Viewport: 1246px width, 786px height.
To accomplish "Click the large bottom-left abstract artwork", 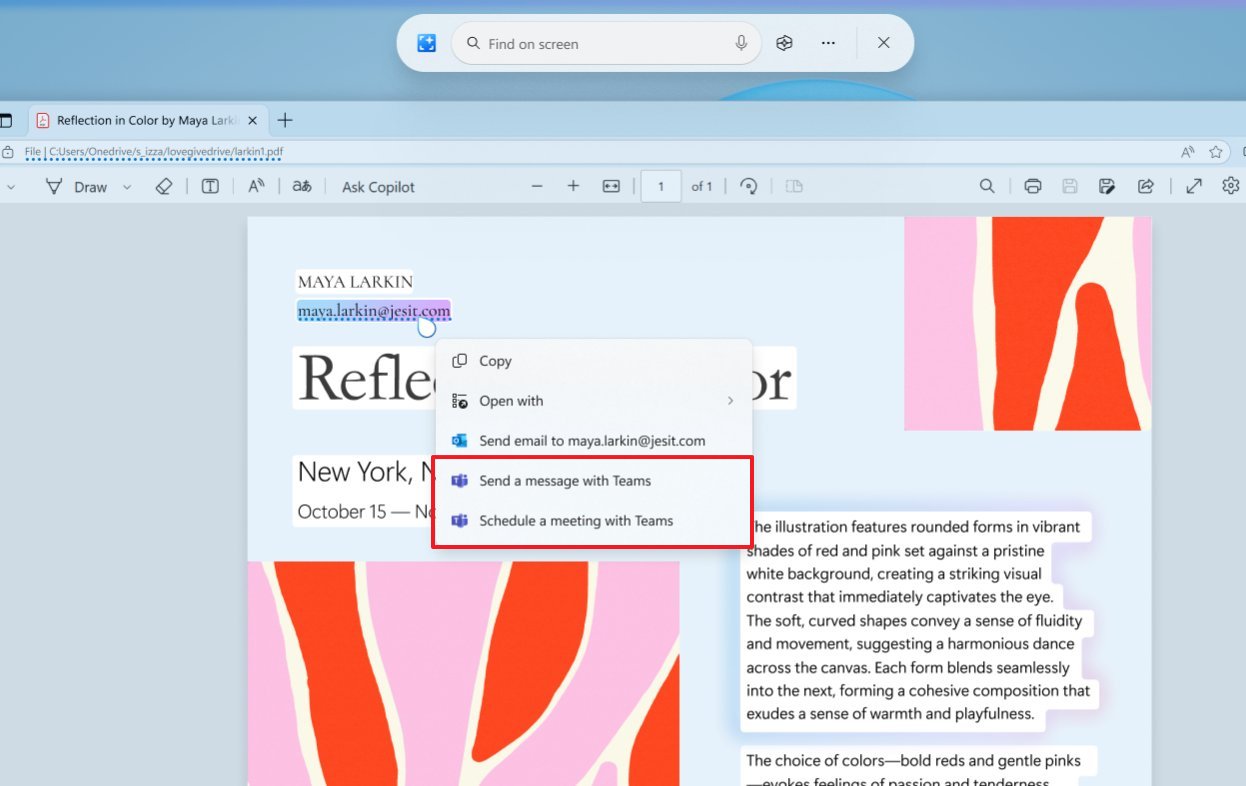I will [x=463, y=673].
